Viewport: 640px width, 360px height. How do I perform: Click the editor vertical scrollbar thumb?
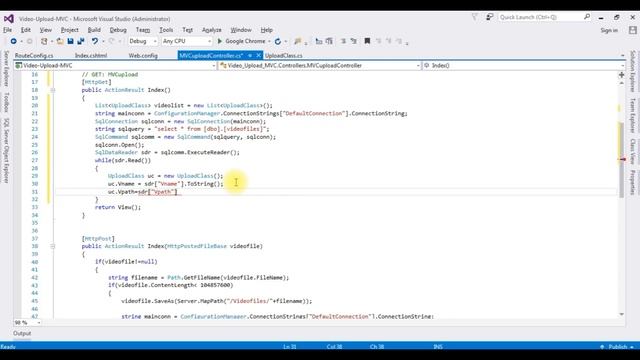622,160
